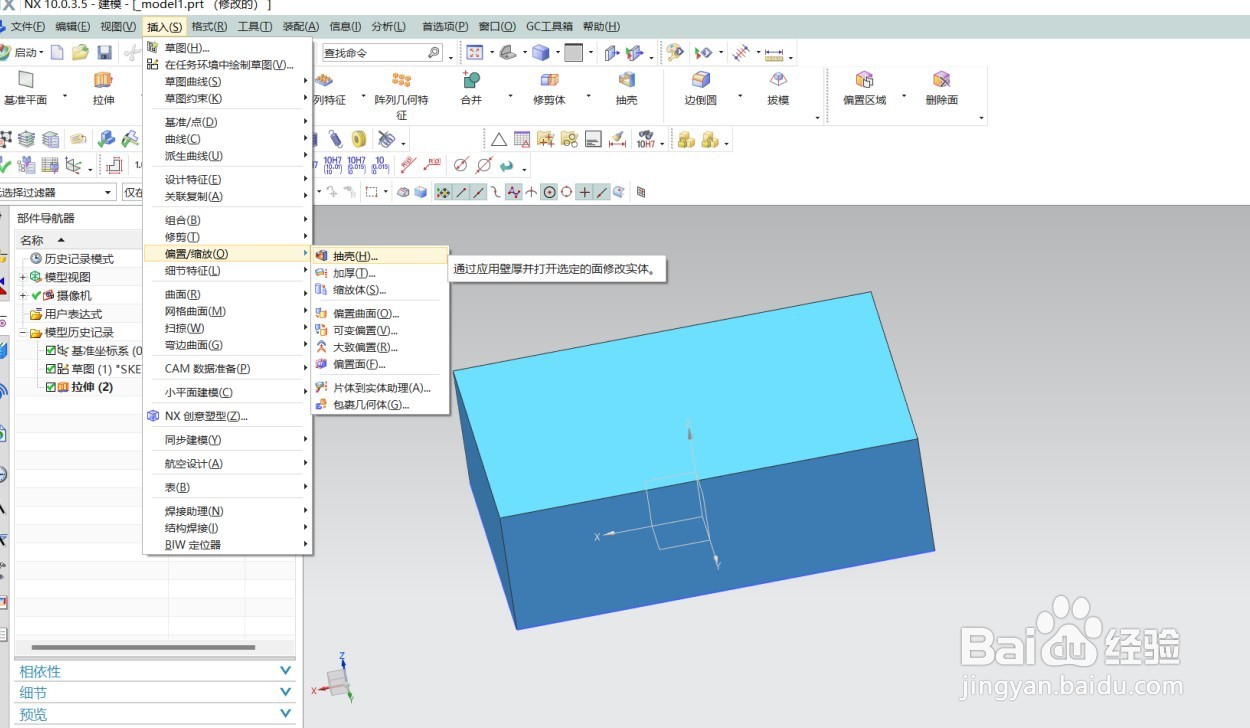
Task: Click the 拔模 (draft) tool icon
Action: [x=778, y=79]
